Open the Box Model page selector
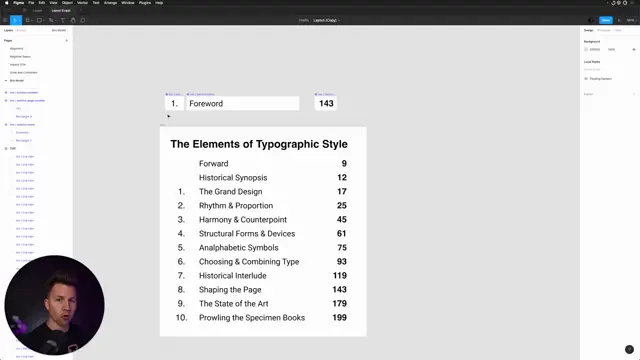 (x=59, y=30)
